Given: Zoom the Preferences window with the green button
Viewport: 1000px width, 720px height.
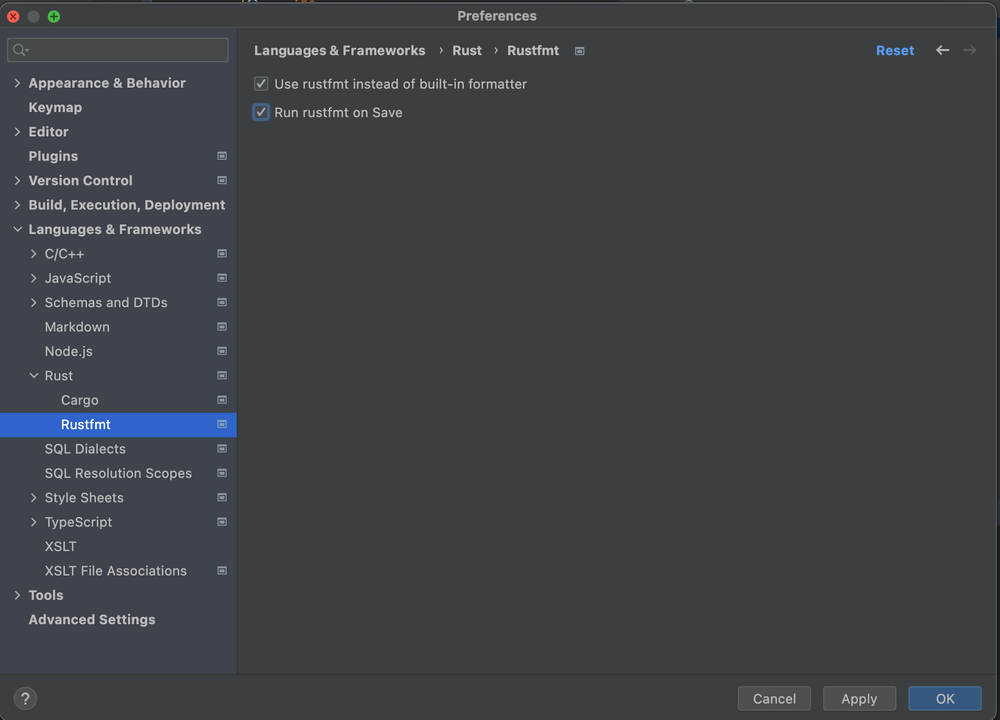Looking at the screenshot, I should point(54,17).
